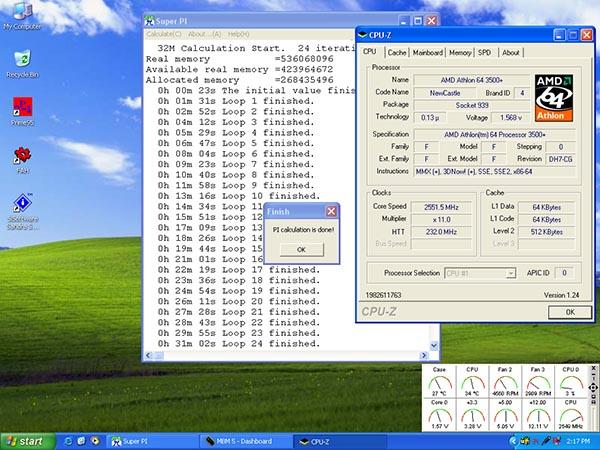Close the Finish dialog with X
The height and width of the screenshot is (450, 600).
tap(331, 211)
